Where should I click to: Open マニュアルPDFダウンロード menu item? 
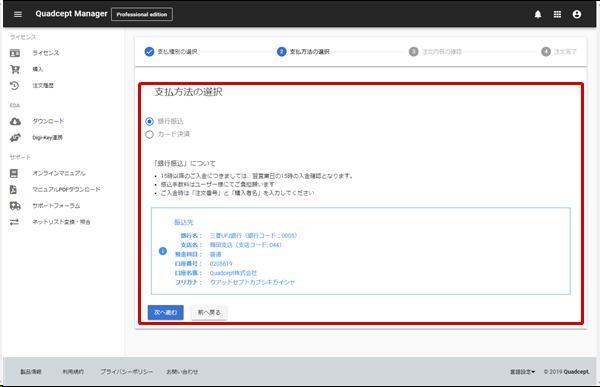coord(66,189)
